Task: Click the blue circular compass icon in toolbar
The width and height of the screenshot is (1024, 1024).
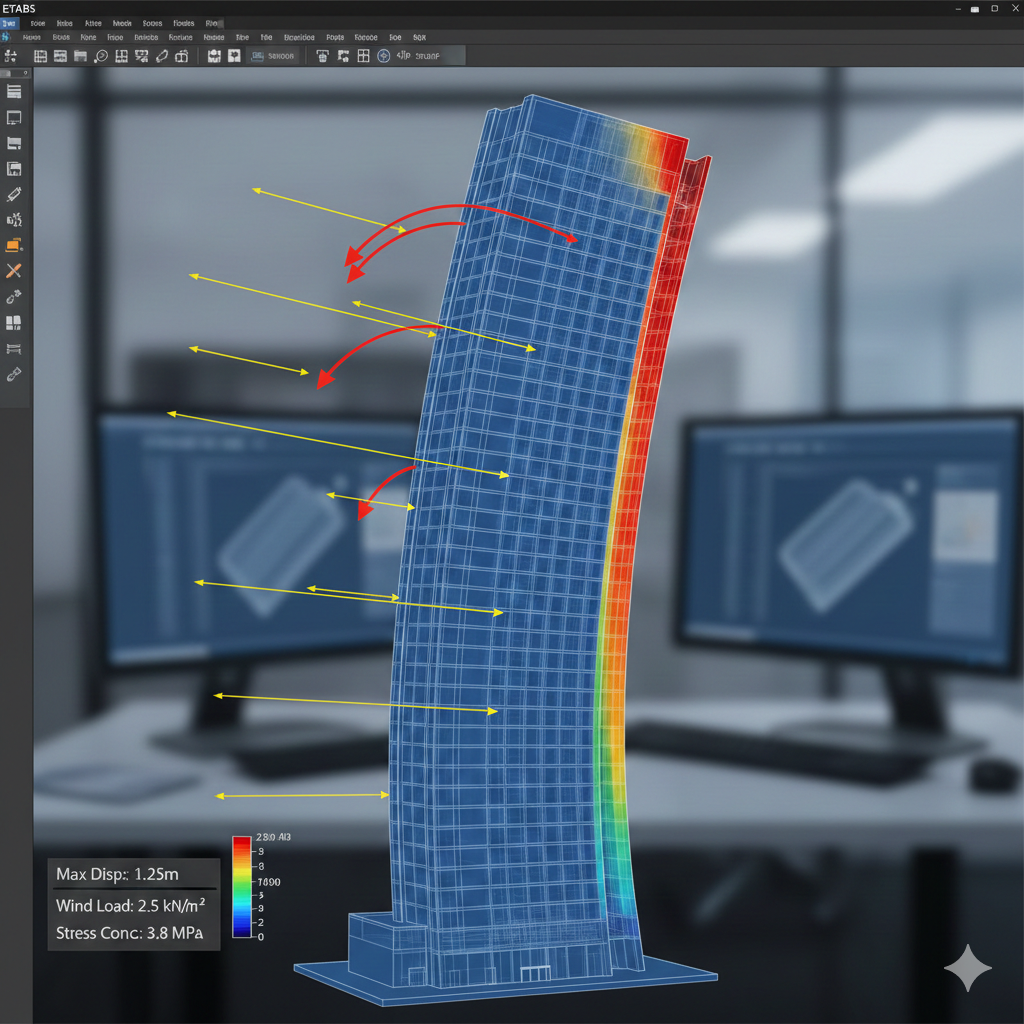Action: tap(383, 57)
